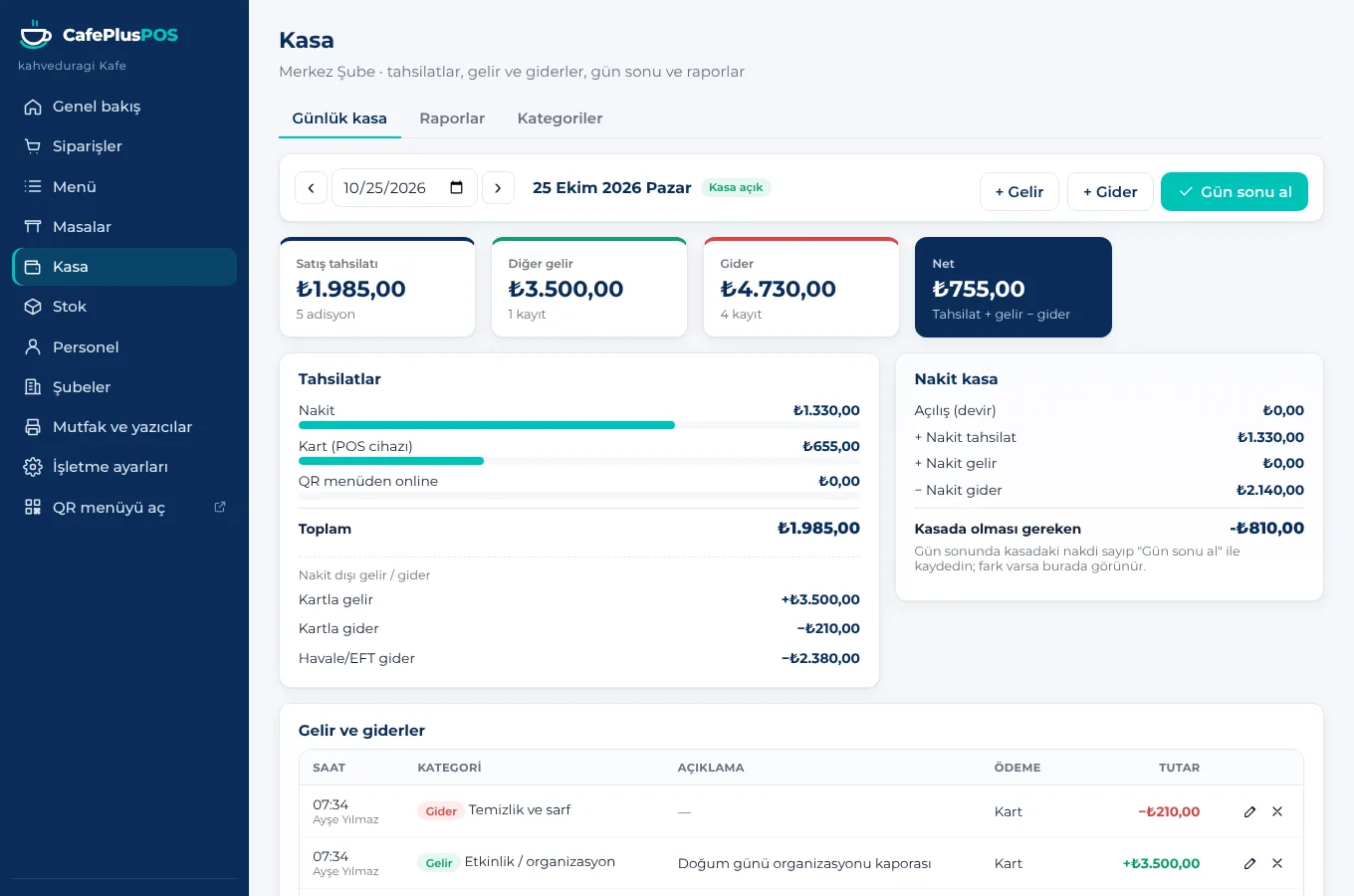
Task: Go to Personel in the sidebar
Action: pyautogui.click(x=124, y=347)
